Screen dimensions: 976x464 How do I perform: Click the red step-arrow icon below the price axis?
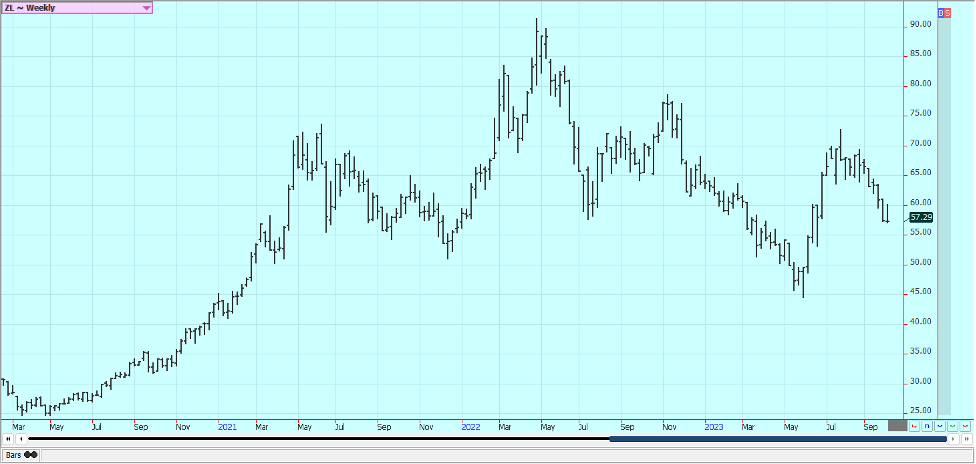tap(914, 426)
